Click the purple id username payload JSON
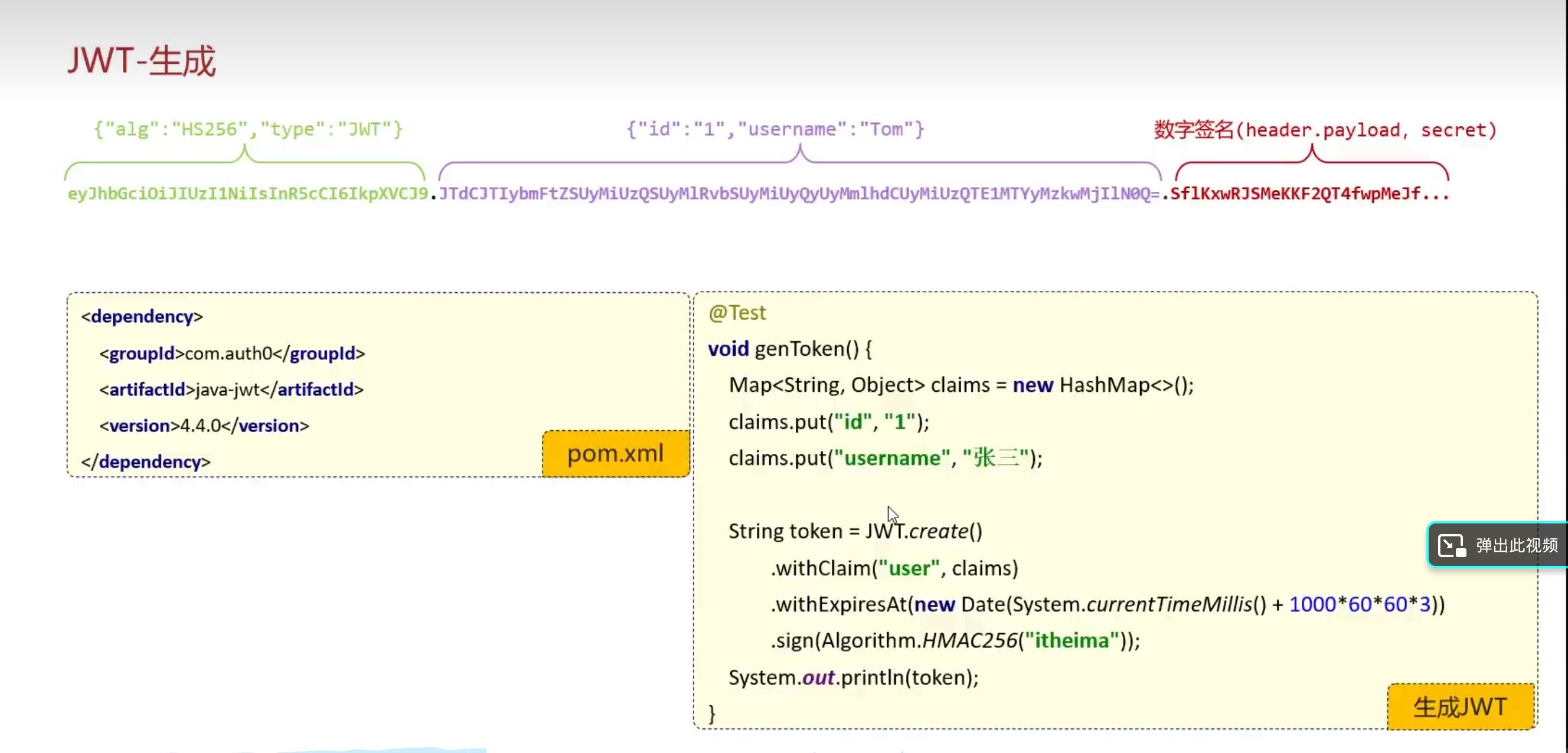This screenshot has width=1568, height=753. [776, 130]
